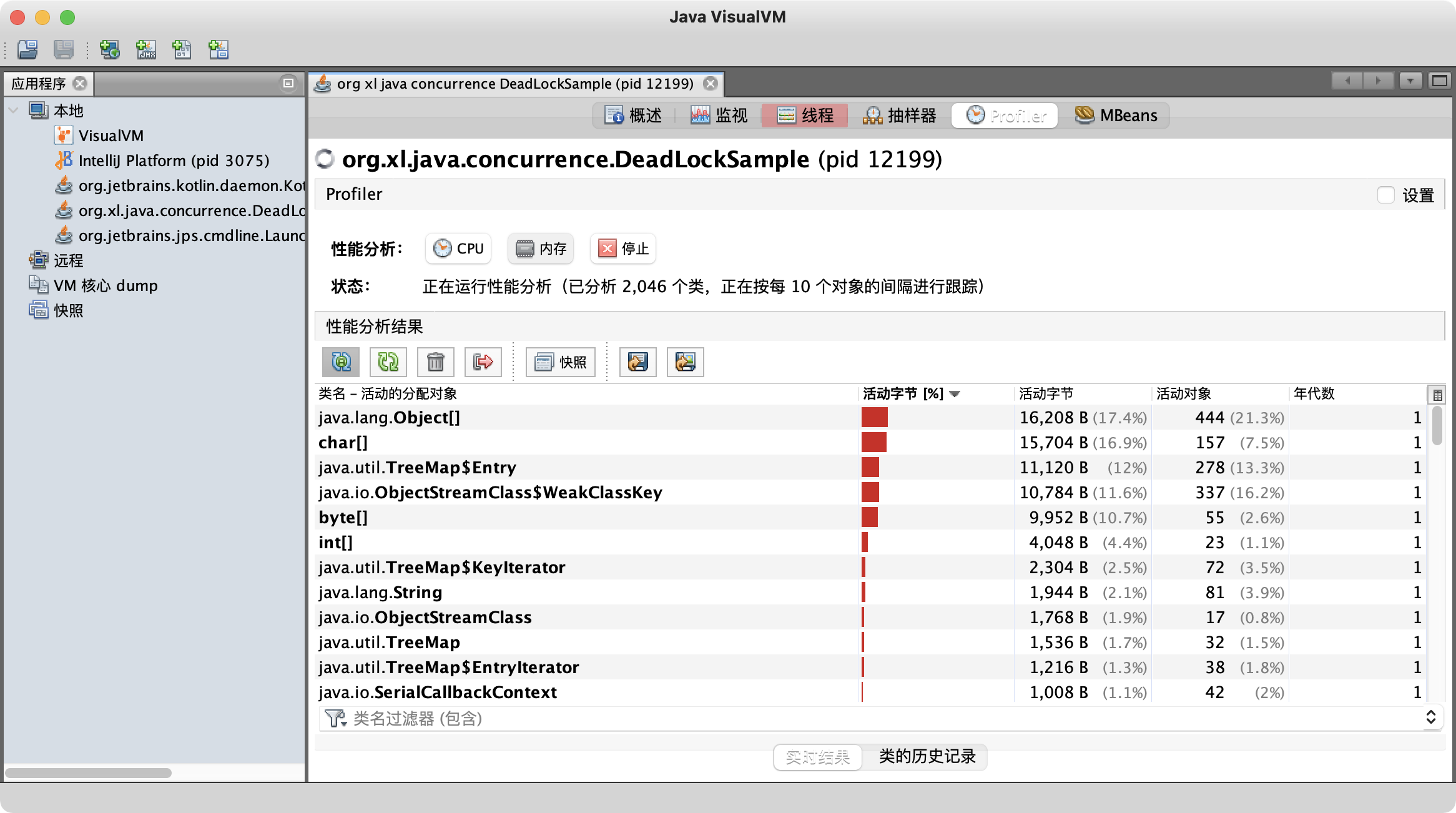Viewport: 1456px width, 813px height.
Task: Open the document list dropdown arrow
Action: click(x=1410, y=81)
